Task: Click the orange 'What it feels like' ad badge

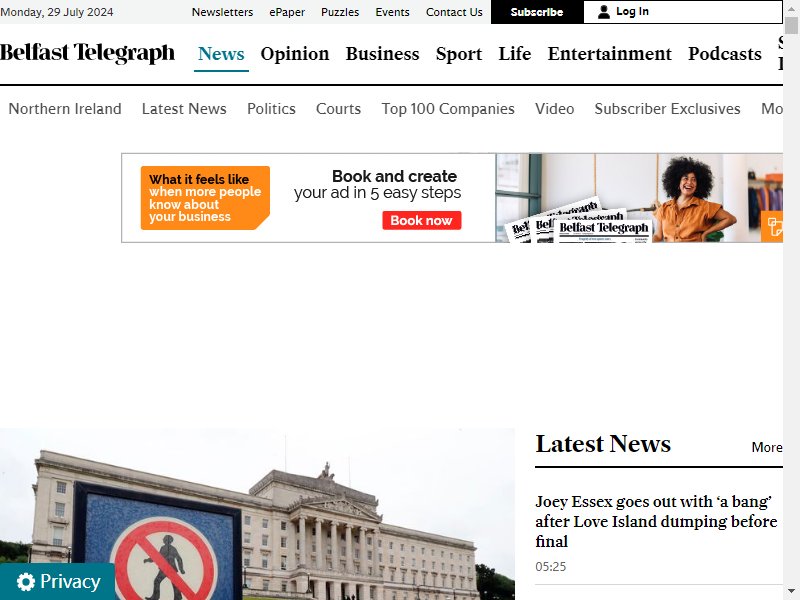Action: click(205, 198)
